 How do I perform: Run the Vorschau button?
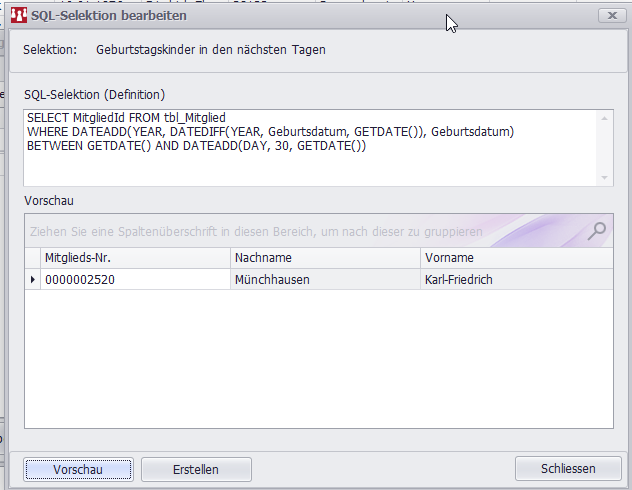78,469
